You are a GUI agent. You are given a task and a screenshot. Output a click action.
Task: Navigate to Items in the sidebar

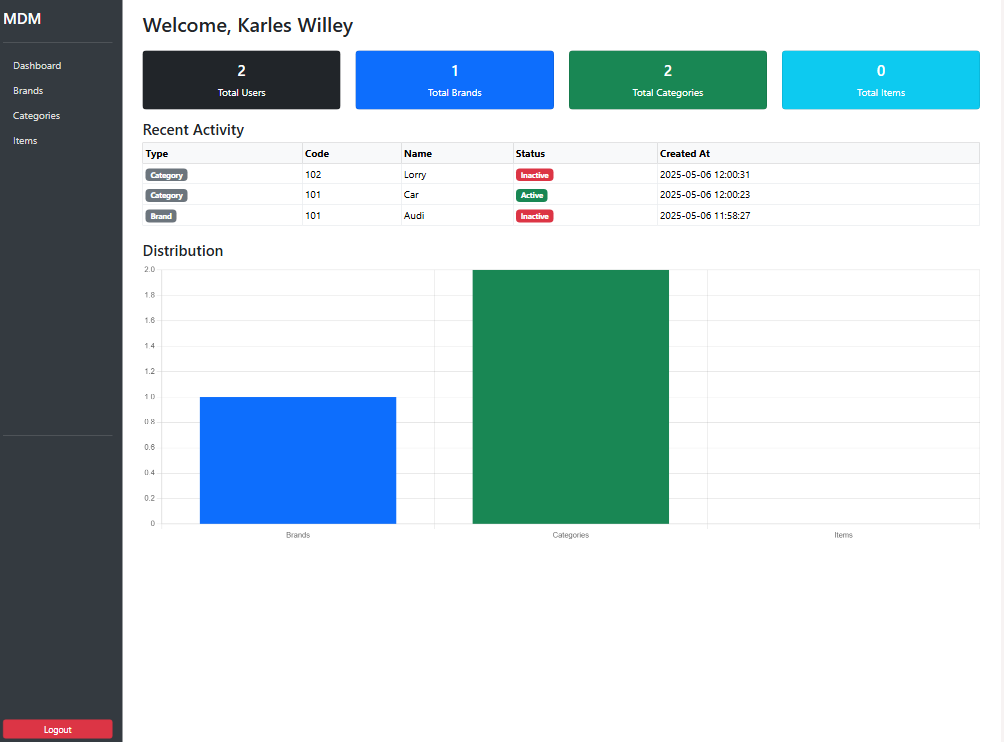tap(25, 140)
